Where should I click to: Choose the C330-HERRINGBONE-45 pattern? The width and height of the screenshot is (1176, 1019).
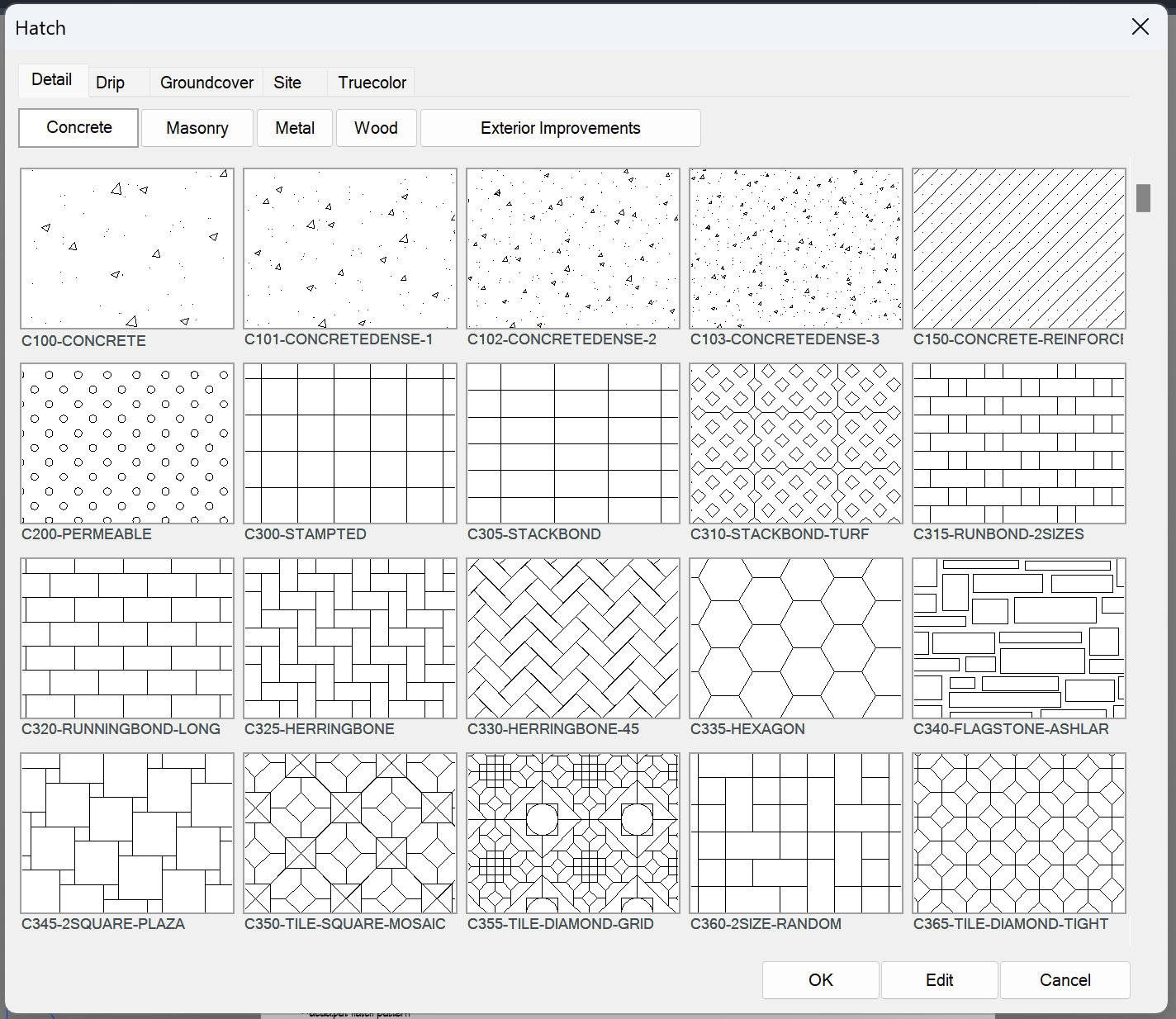pyautogui.click(x=573, y=638)
